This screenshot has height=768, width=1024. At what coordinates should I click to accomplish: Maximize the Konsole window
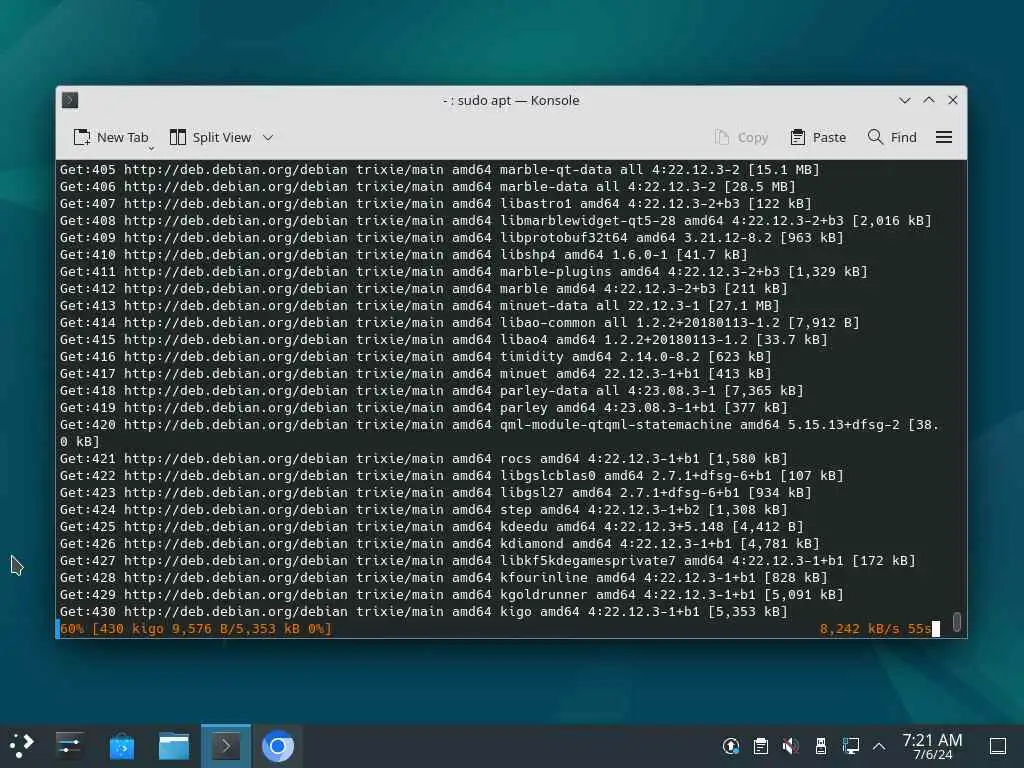tap(929, 100)
